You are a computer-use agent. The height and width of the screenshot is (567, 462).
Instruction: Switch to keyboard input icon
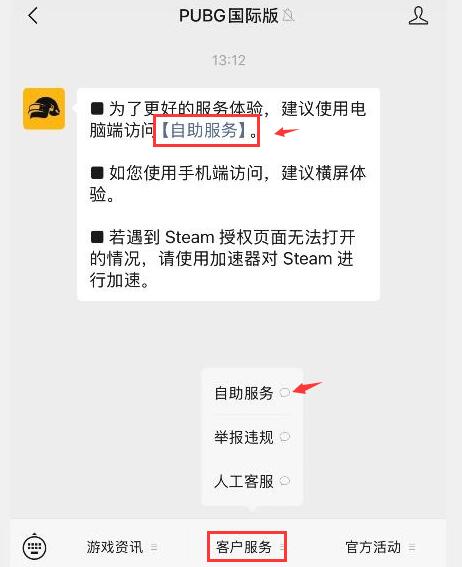coord(34,546)
